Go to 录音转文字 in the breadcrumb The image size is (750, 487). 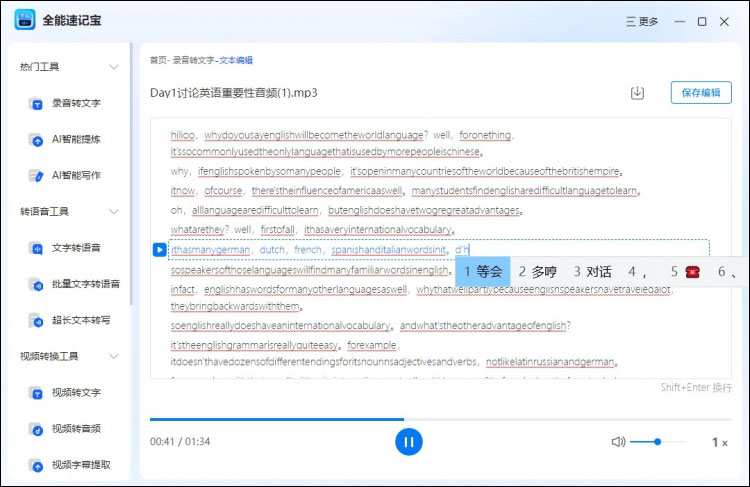point(193,60)
